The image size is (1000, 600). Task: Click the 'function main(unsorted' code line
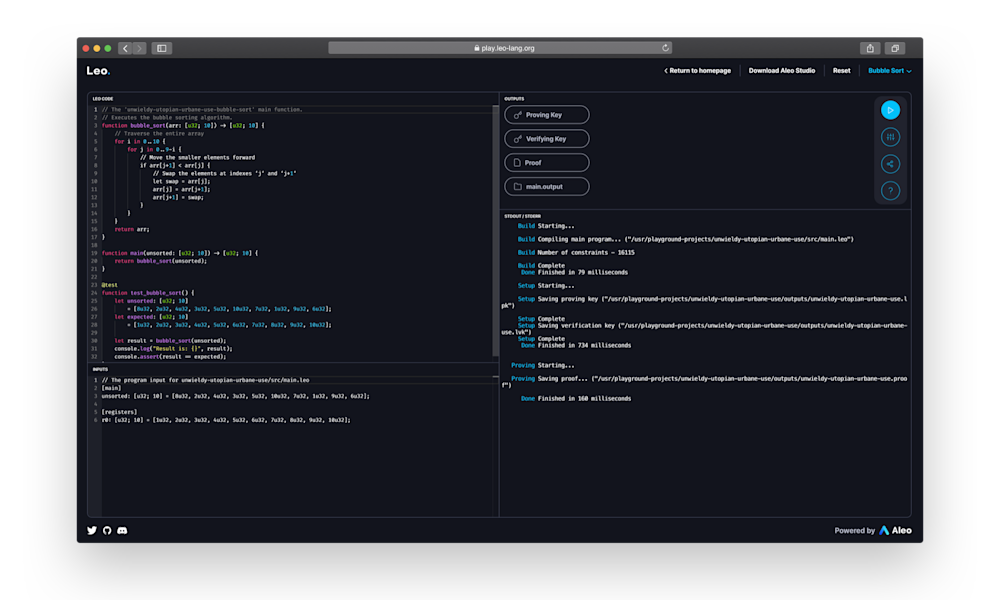click(x=180, y=253)
